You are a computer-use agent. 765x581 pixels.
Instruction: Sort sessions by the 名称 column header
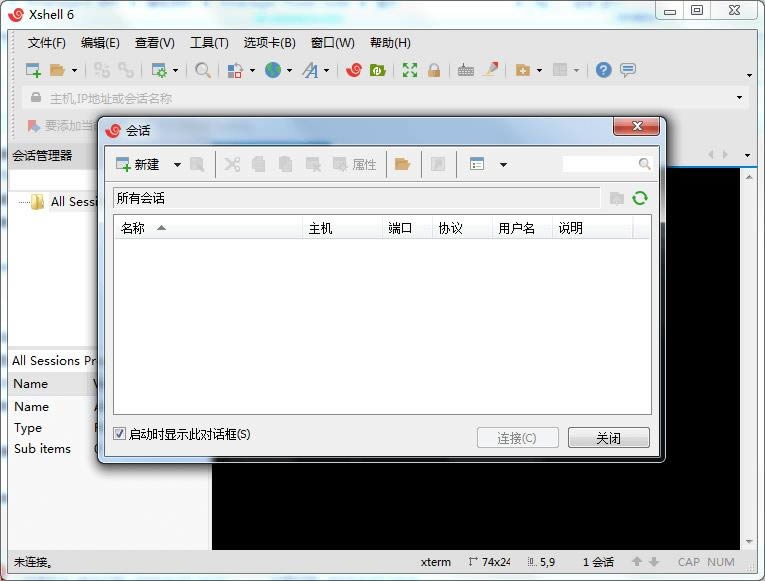click(x=133, y=228)
